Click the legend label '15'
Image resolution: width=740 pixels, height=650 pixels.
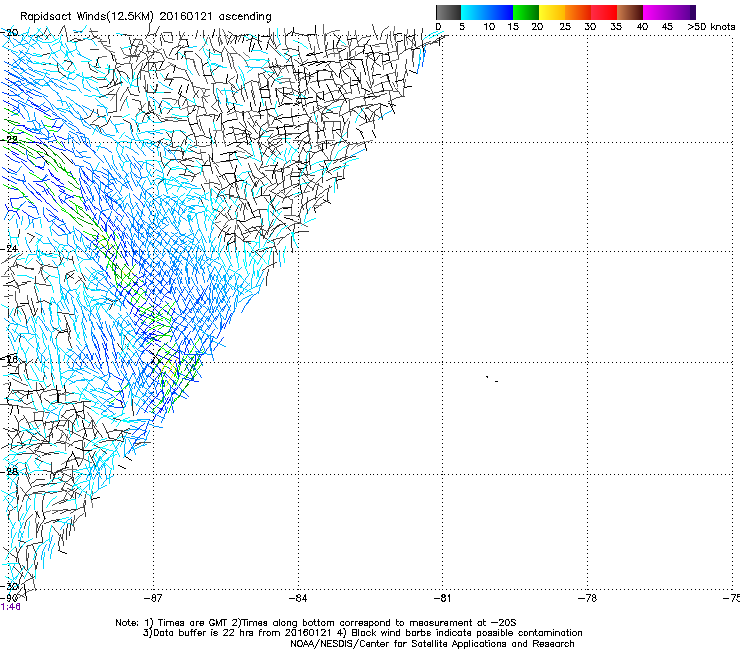[513, 27]
